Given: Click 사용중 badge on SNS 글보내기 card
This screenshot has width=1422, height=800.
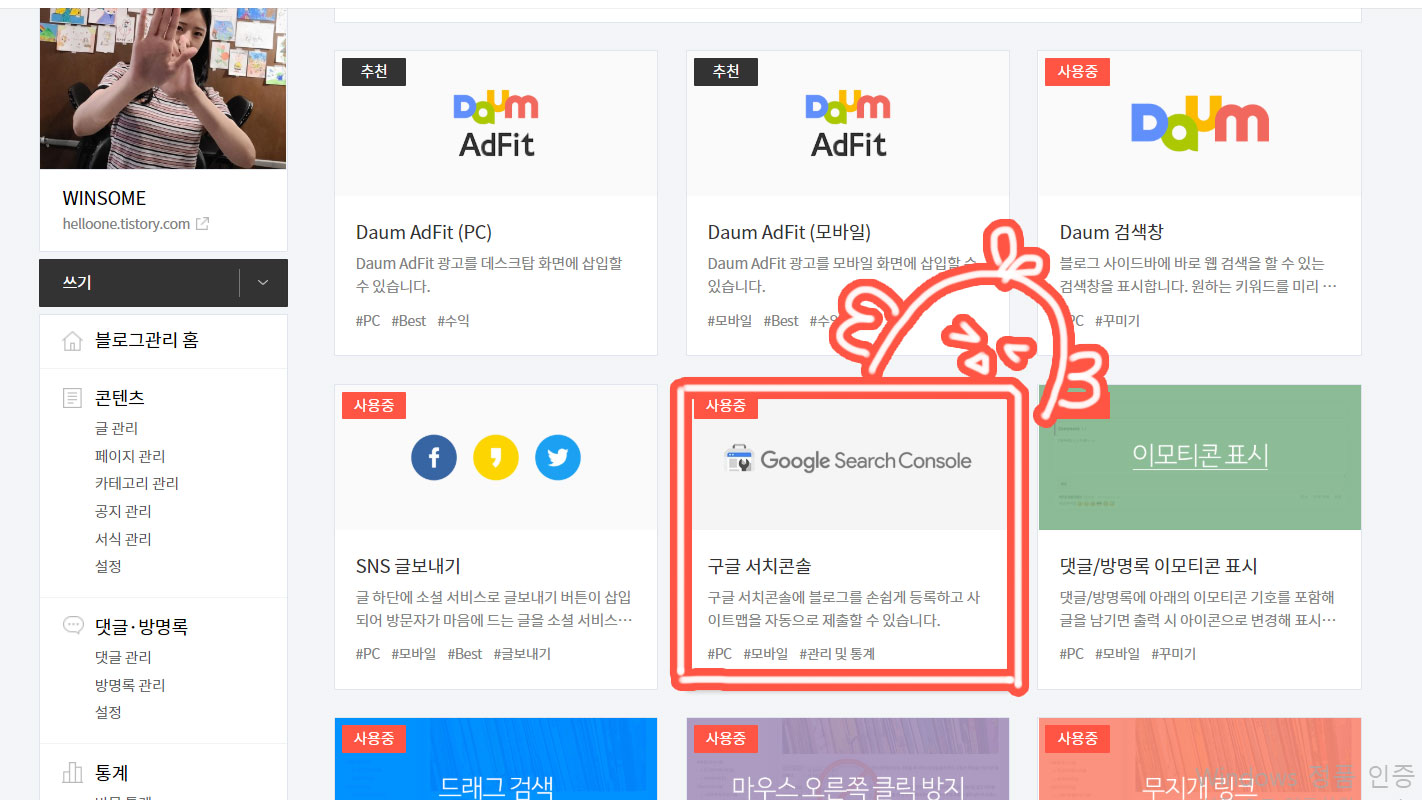Looking at the screenshot, I should coord(374,405).
